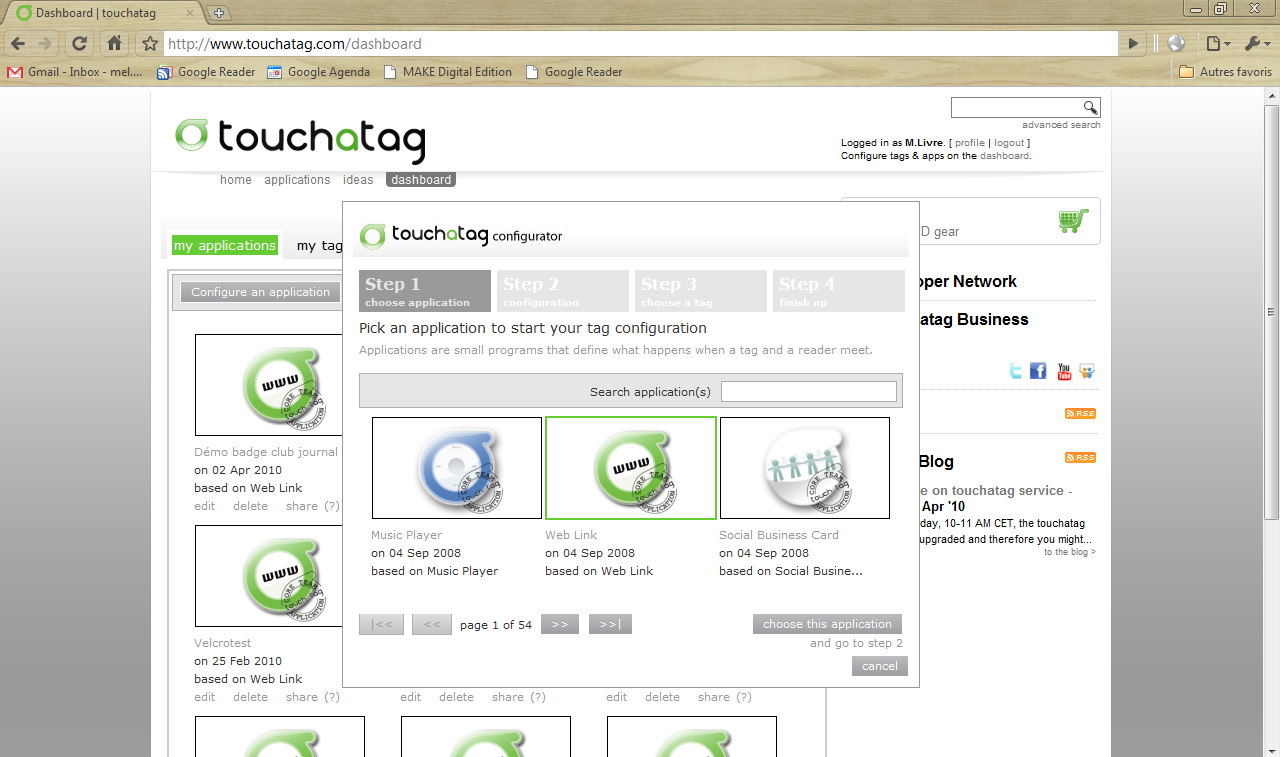
Task: Click the browser Back arrow
Action: click(18, 44)
